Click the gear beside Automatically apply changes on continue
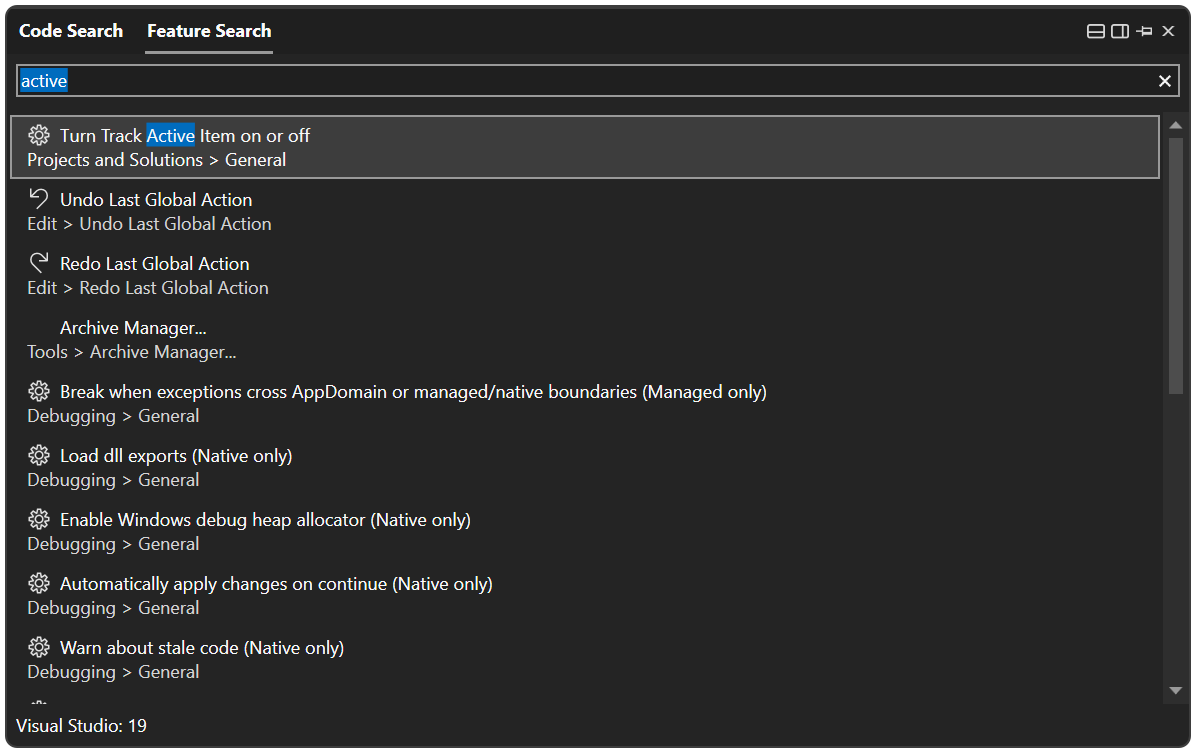Viewport: 1192px width, 751px height. point(39,583)
